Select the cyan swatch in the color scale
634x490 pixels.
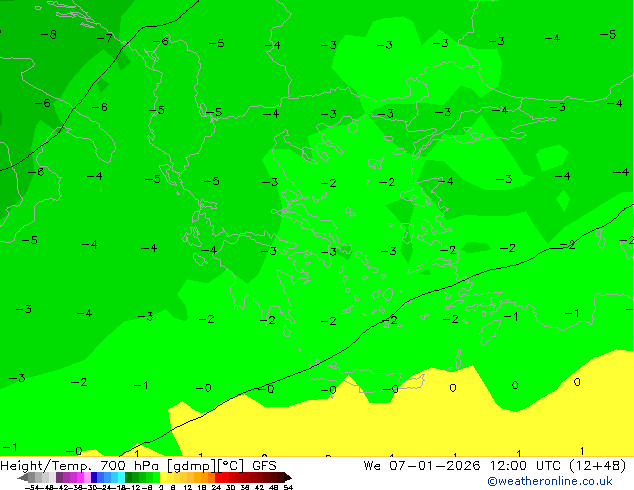pyautogui.click(x=121, y=477)
